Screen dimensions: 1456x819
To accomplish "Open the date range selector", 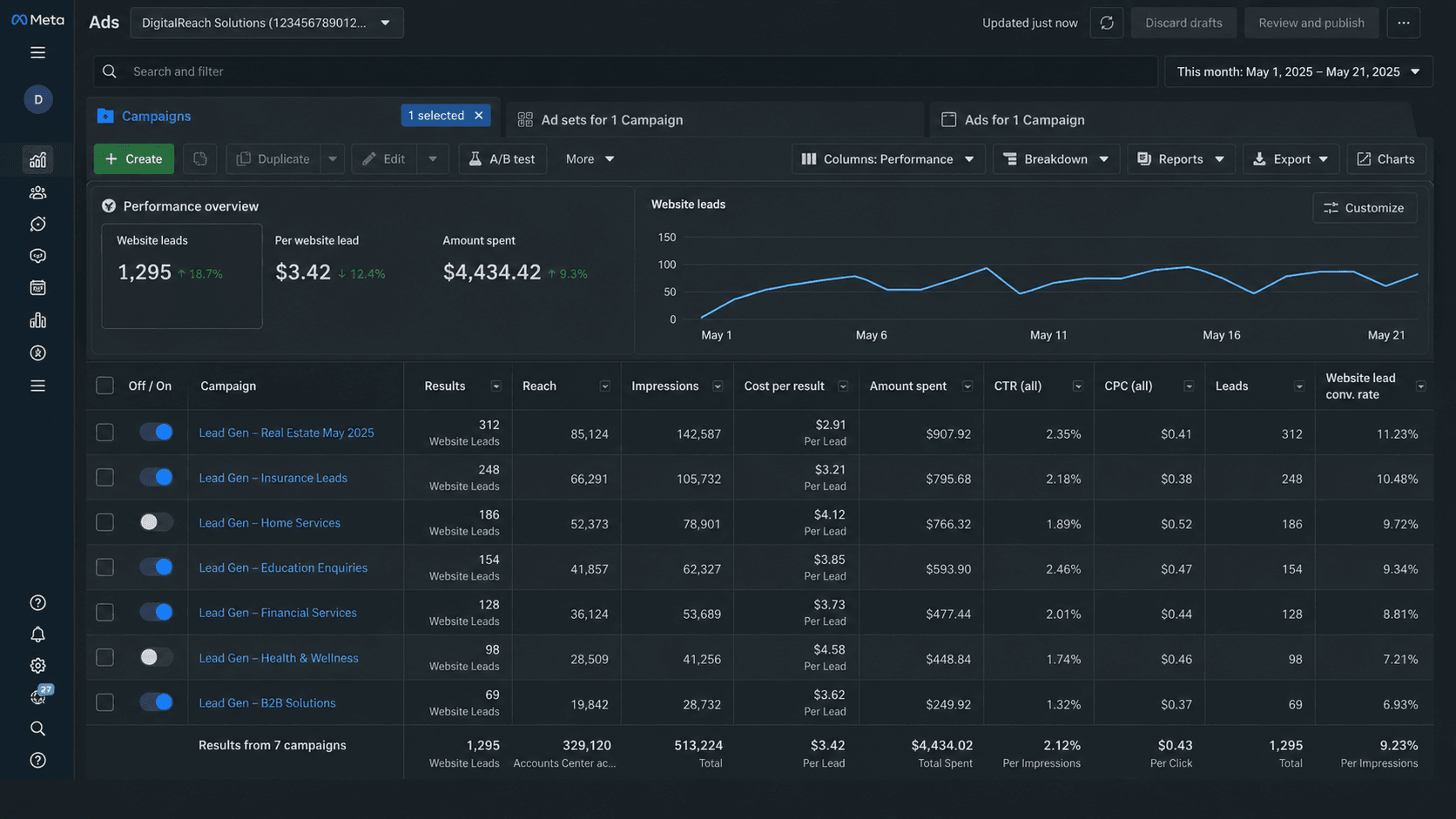I will [x=1298, y=71].
